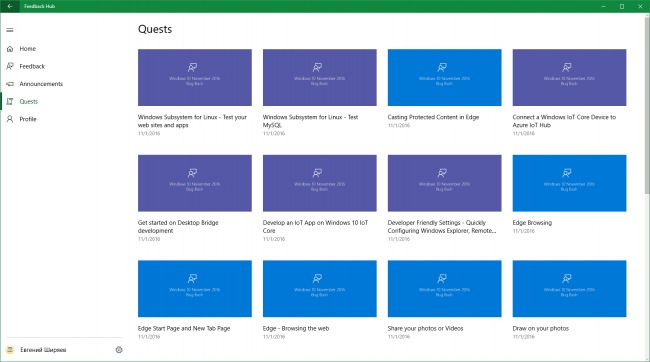Open Windows Subsystem for Linux MySQL quest
The height and width of the screenshot is (362, 650).
click(320, 78)
